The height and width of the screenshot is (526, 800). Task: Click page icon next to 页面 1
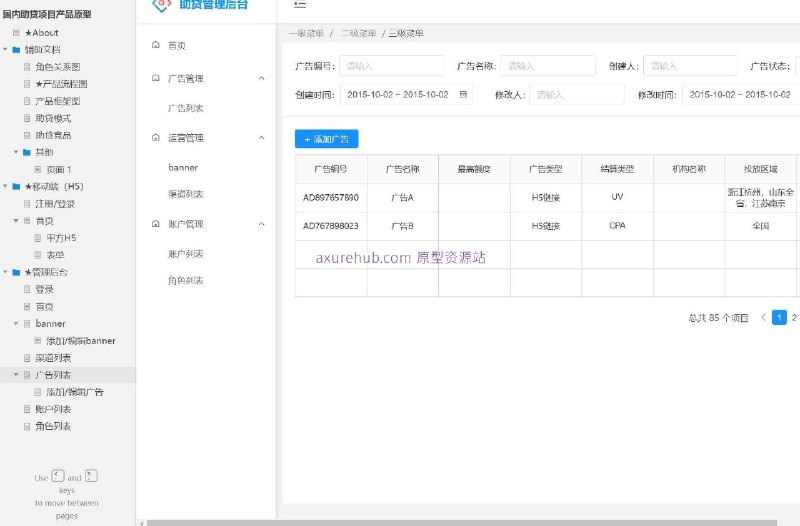38,169
